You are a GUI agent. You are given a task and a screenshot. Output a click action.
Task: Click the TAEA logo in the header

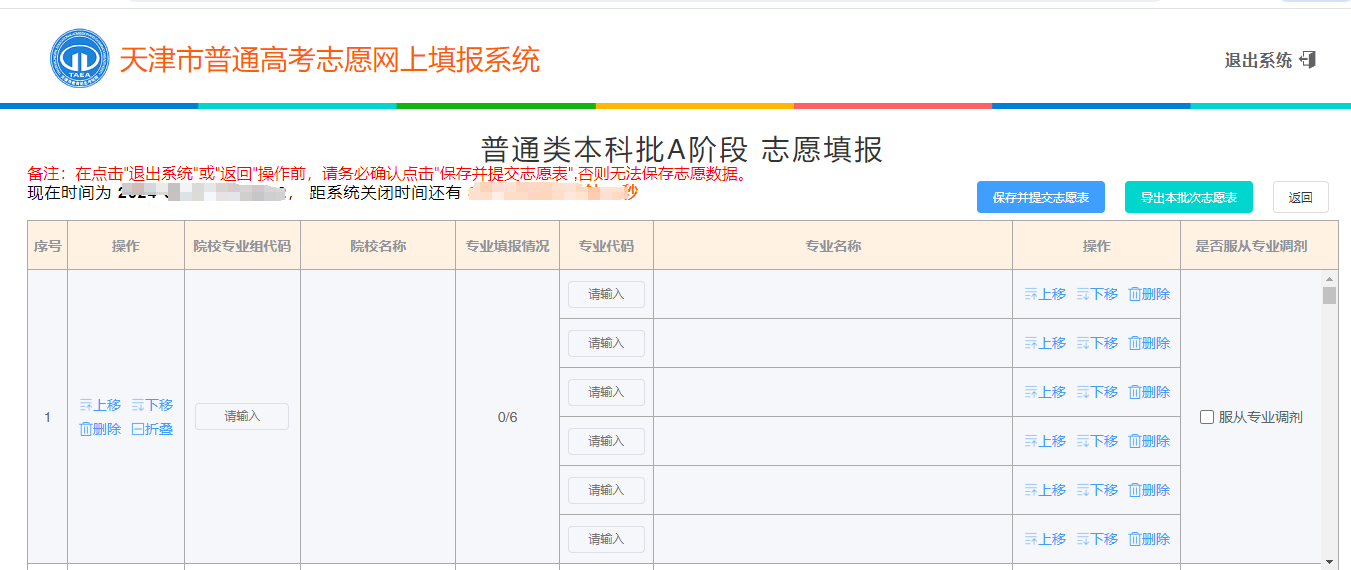[79, 59]
